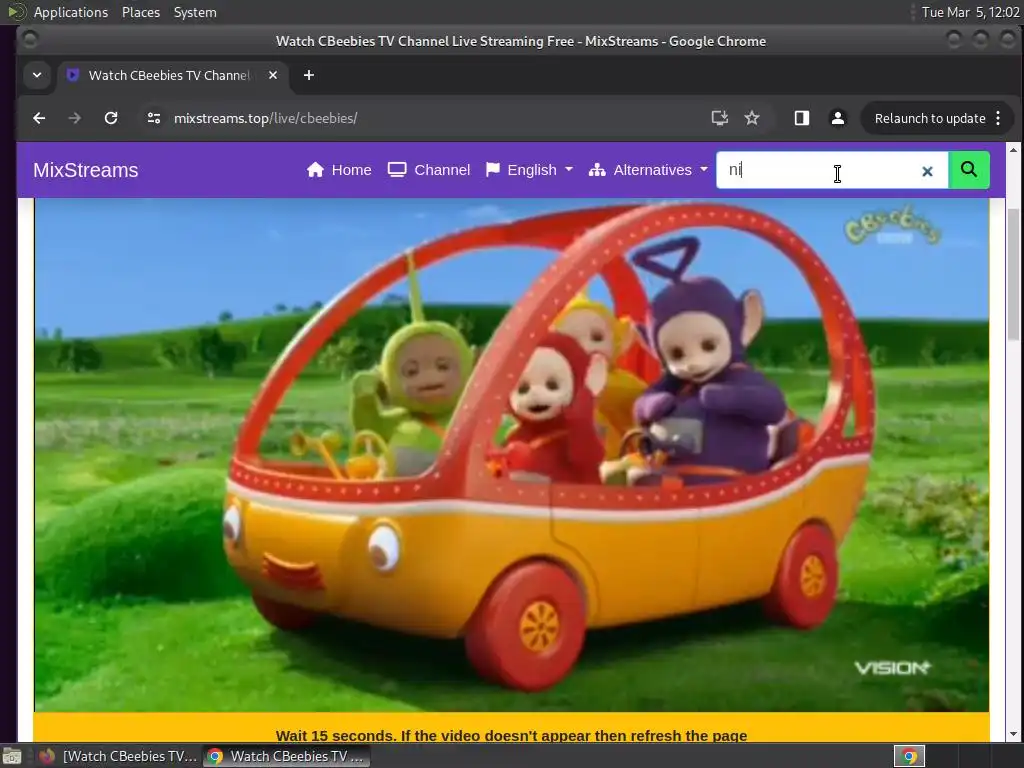Open the Applications menu
The width and height of the screenshot is (1024, 768).
(x=71, y=12)
